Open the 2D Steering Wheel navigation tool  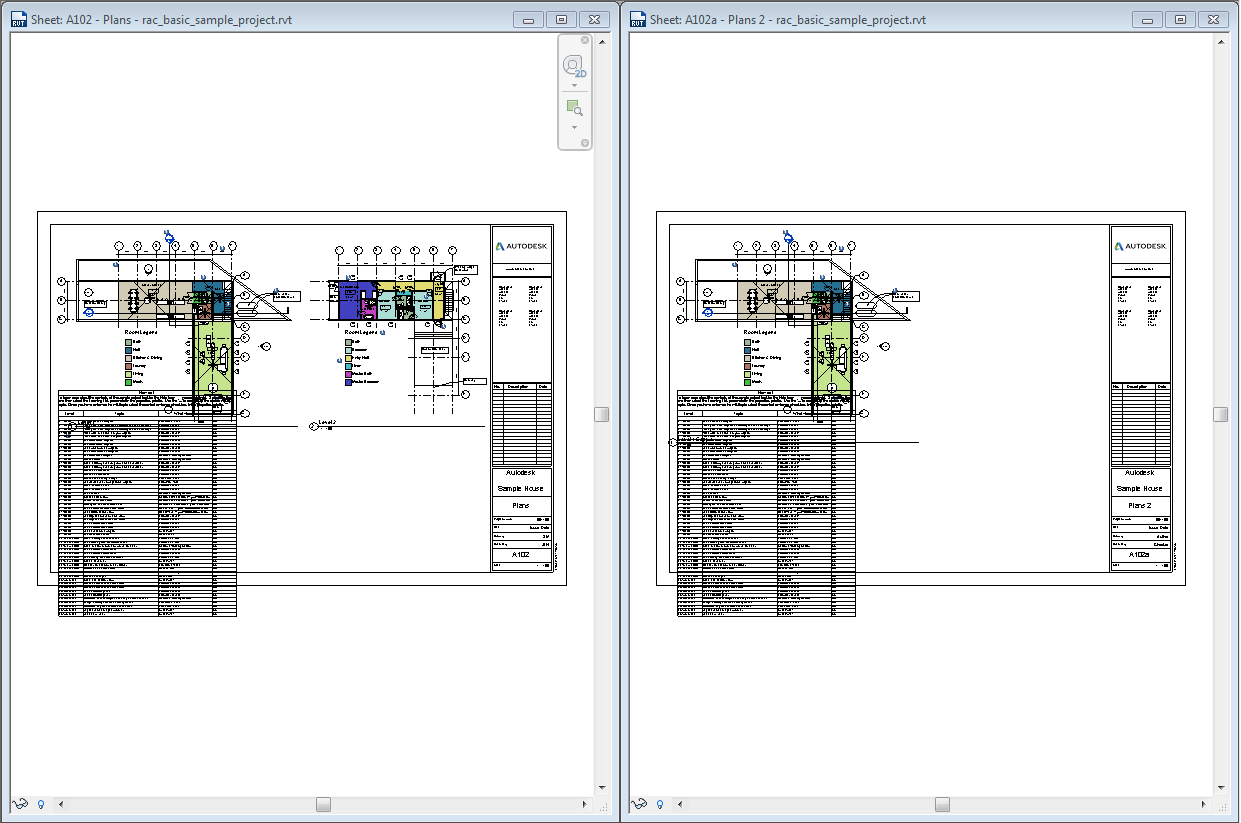[x=574, y=66]
